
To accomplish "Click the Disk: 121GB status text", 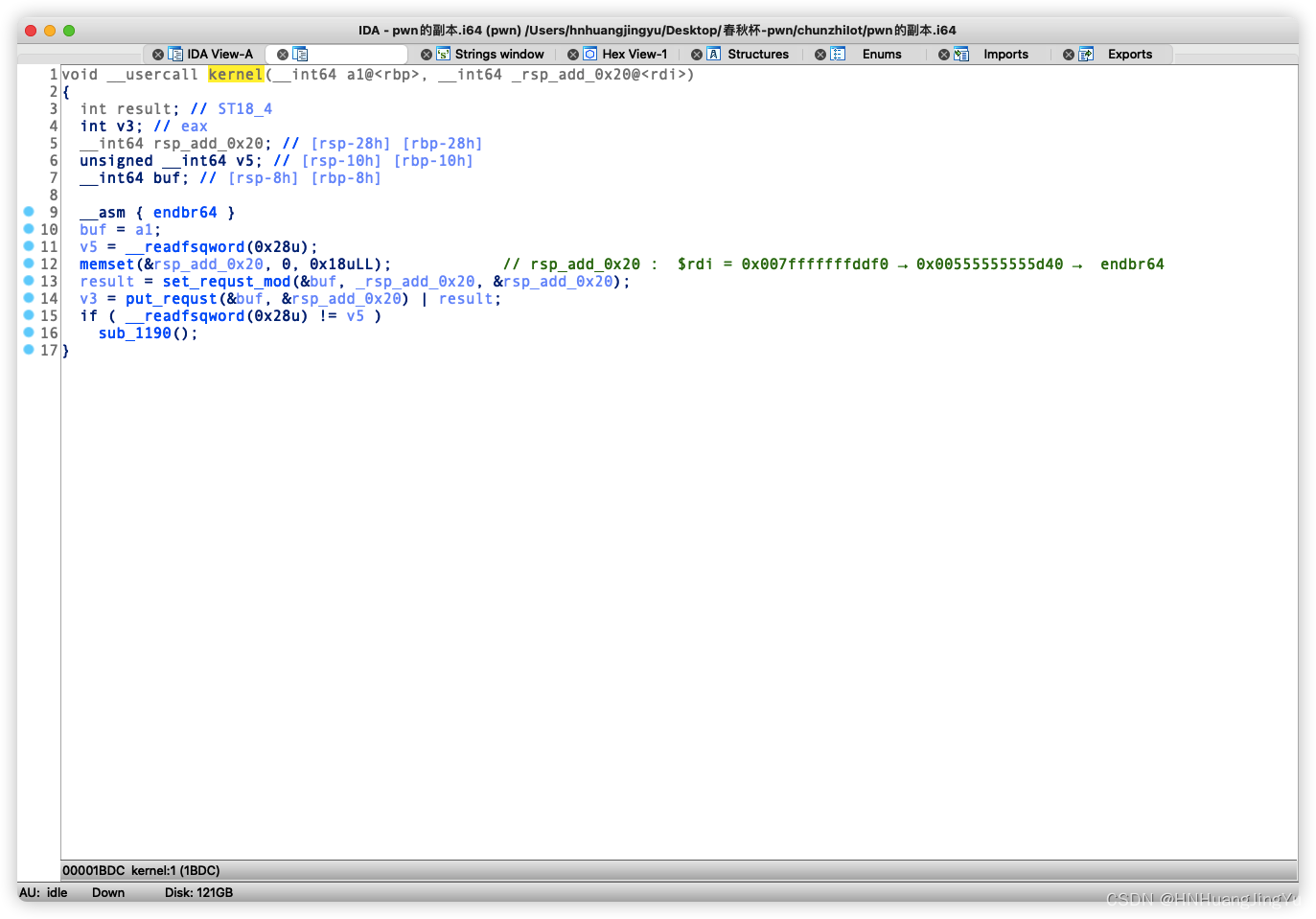I will [x=198, y=892].
